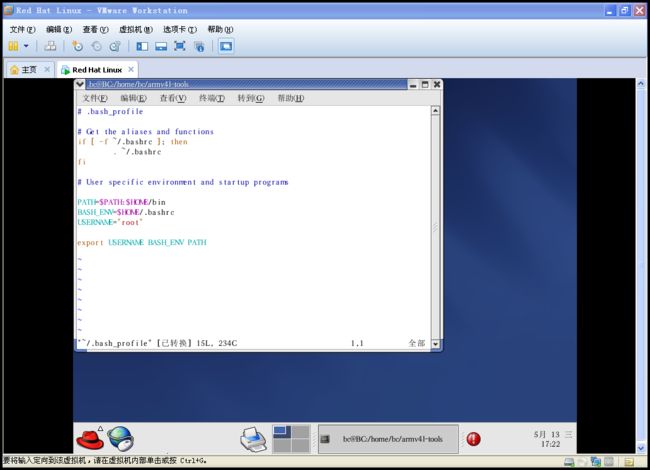Click the CD/DVD drive status icon

[x=582, y=461]
